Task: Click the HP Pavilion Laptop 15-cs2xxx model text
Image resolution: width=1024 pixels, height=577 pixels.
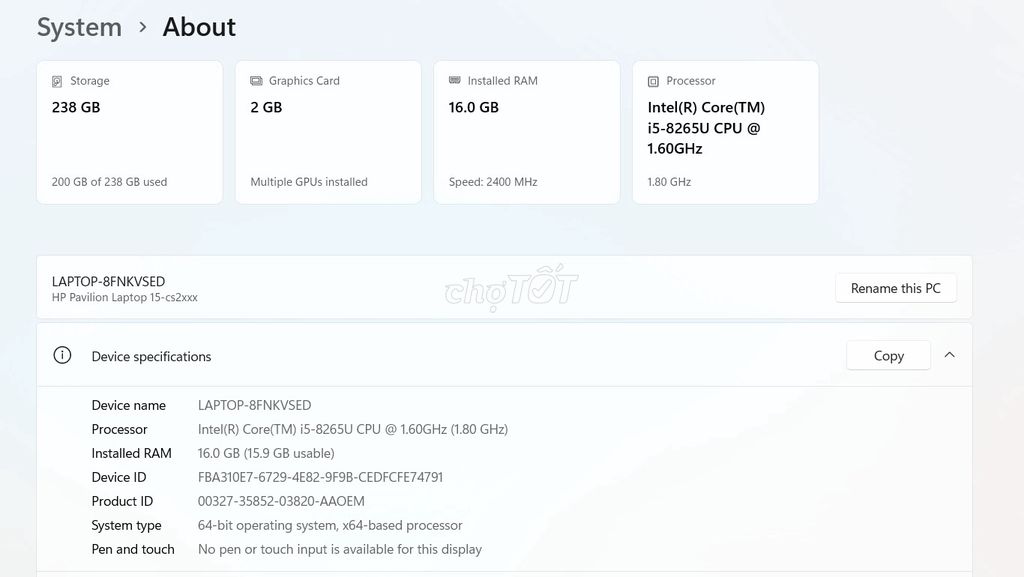Action: pyautogui.click(x=125, y=298)
